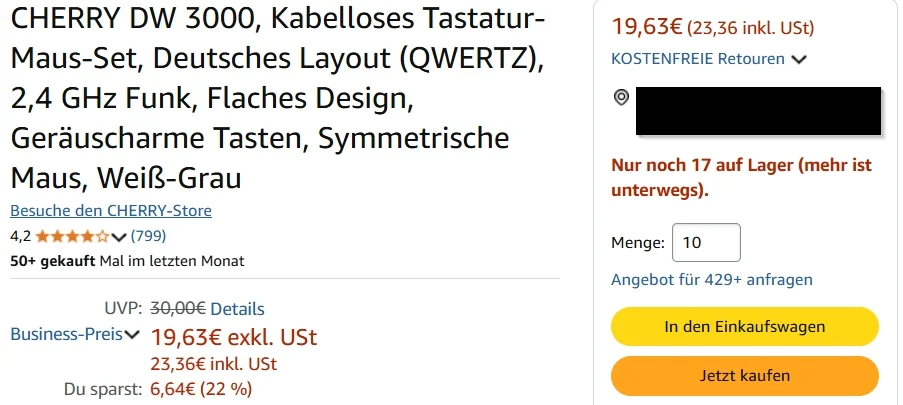The height and width of the screenshot is (405, 903).
Task: Expand the Business-Preis chevron arrow
Action: (x=132, y=334)
